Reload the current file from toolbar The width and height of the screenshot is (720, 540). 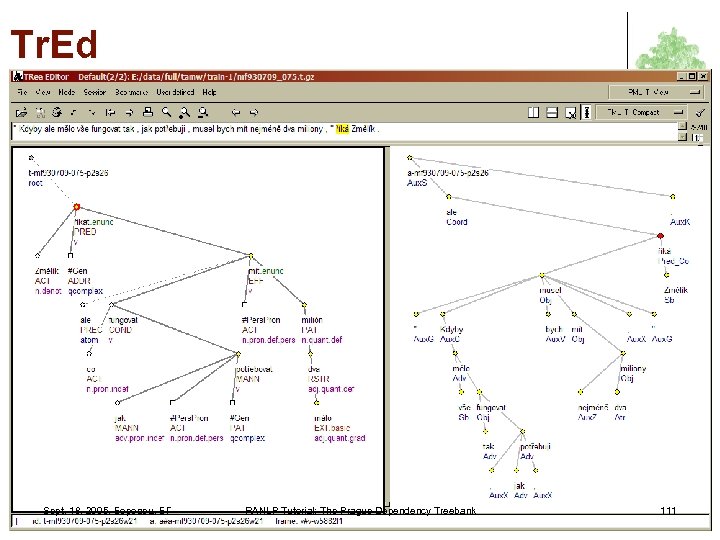pyautogui.click(x=57, y=112)
